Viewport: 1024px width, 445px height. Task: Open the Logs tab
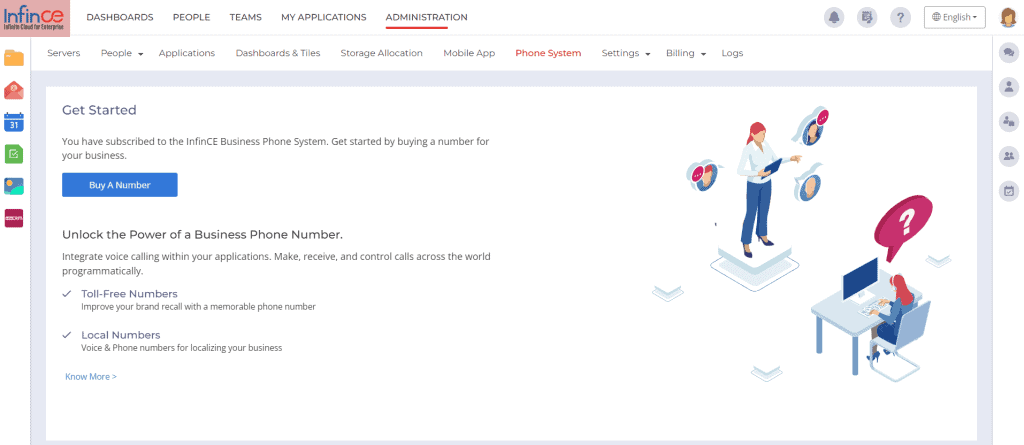pos(732,54)
